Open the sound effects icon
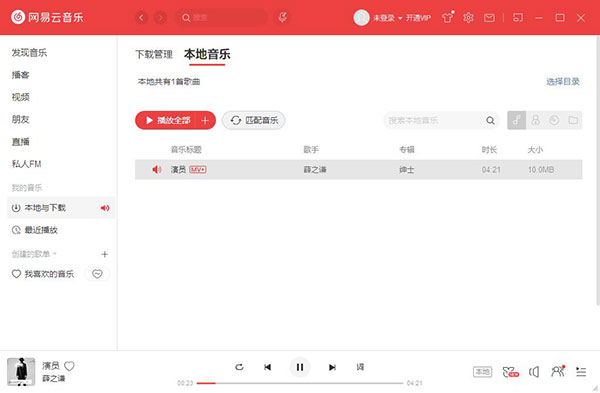Screen dimensions: 600x393 coord(511,372)
